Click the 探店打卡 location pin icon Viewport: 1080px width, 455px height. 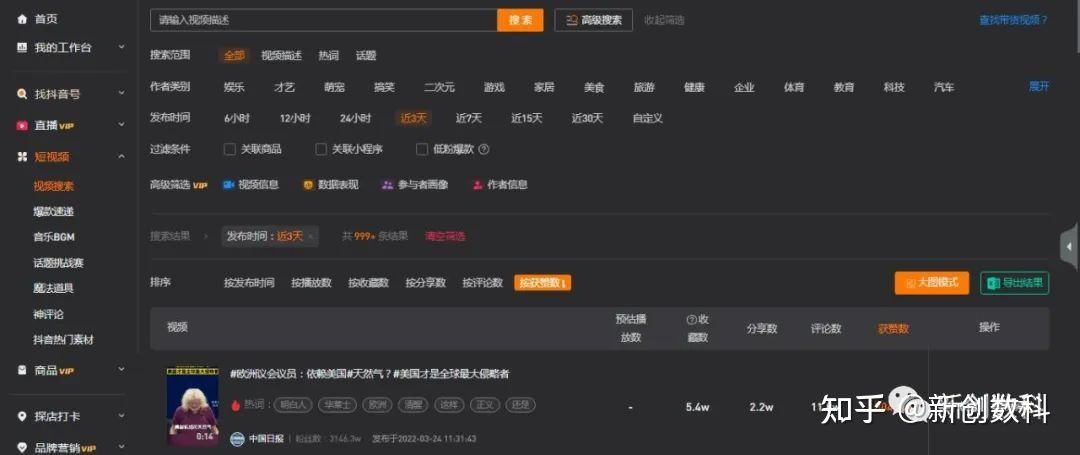[x=22, y=416]
